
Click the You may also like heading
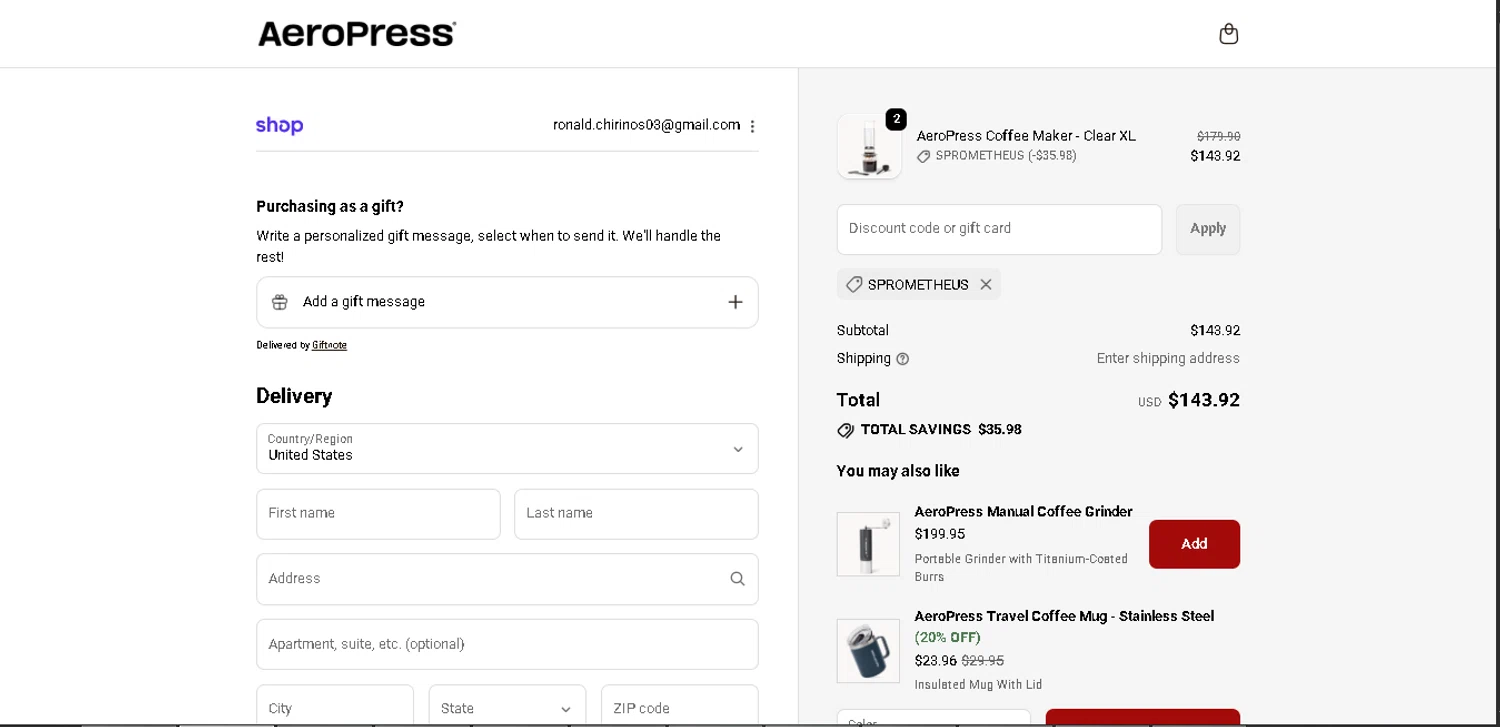tap(898, 471)
